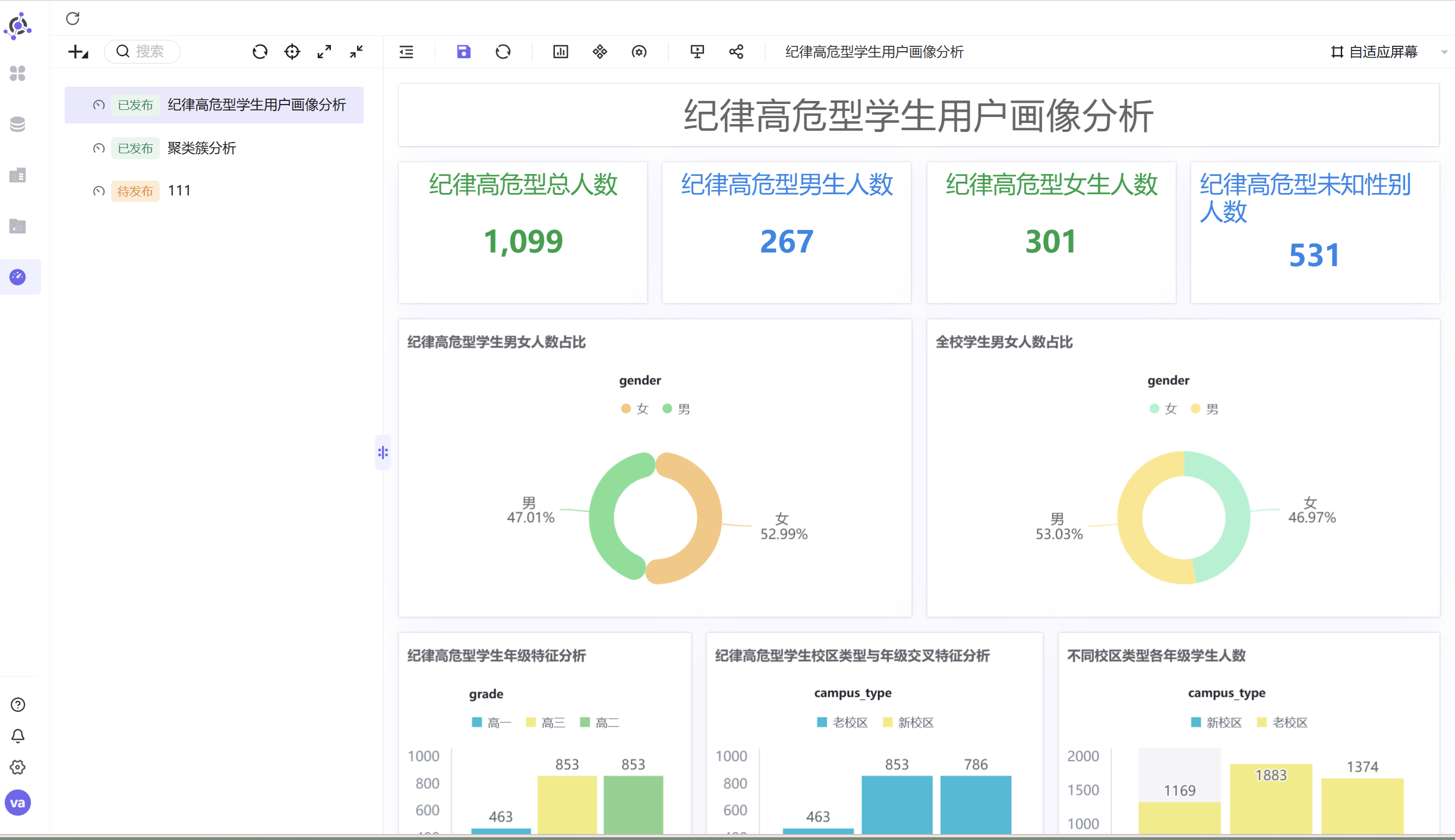This screenshot has width=1455, height=840.
Task: Toggle 男 legend in 全校学生男女人数占比
Action: [x=1205, y=409]
